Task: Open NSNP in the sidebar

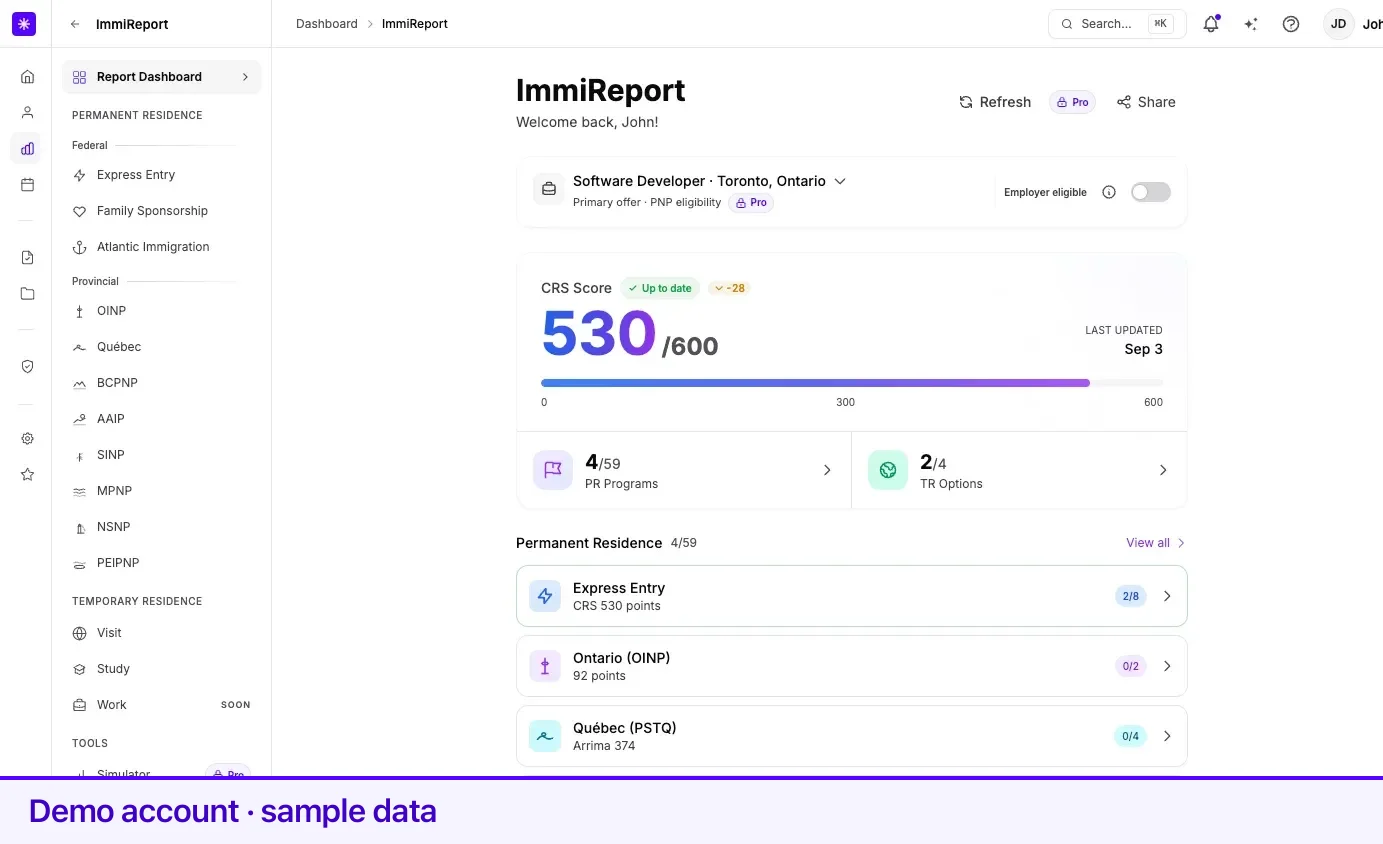Action: (161, 527)
